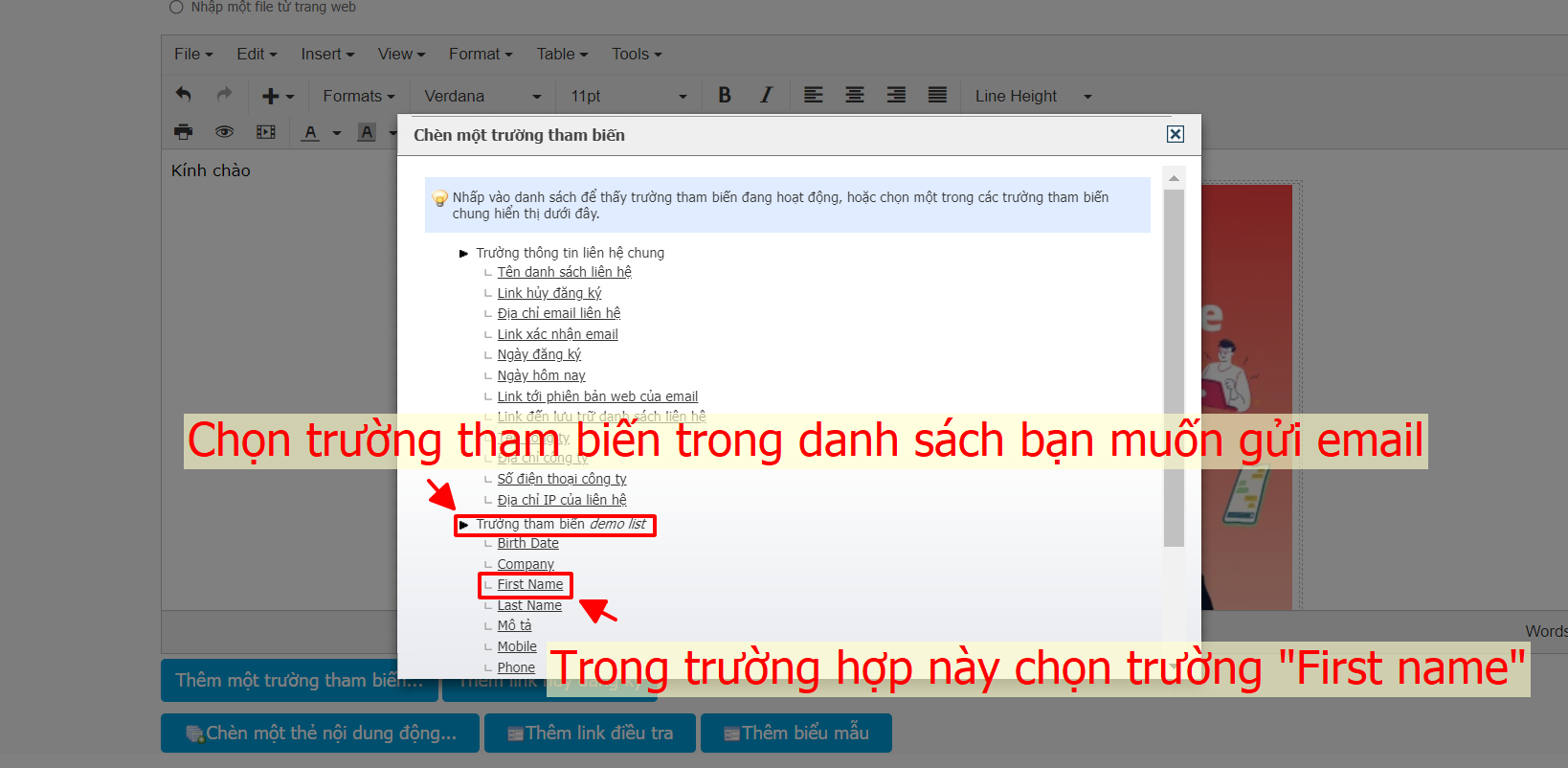This screenshot has height=768, width=1568.
Task: Click the dialog vertical scrollbar thumb
Action: coord(1174,368)
